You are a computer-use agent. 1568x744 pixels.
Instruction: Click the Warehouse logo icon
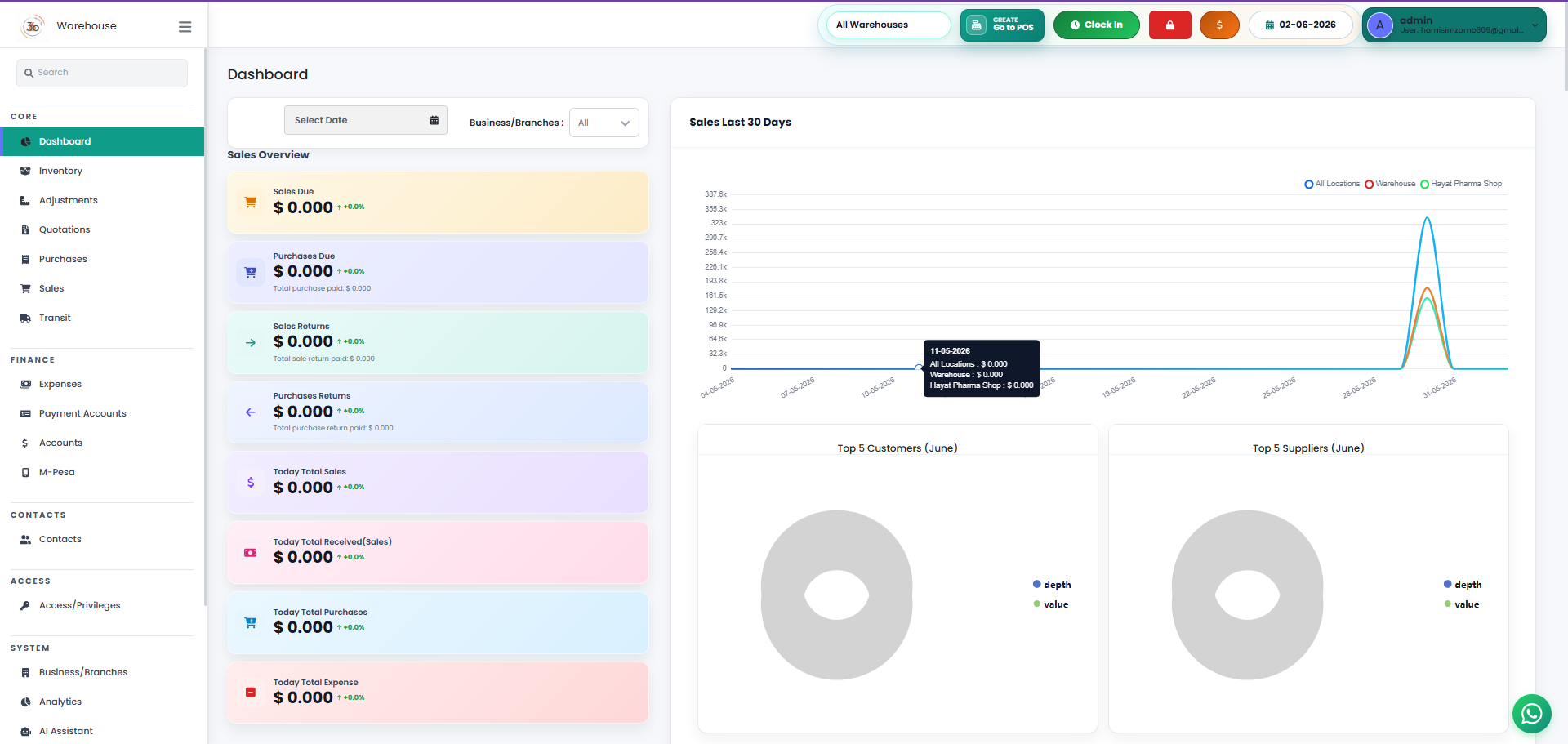coord(33,26)
